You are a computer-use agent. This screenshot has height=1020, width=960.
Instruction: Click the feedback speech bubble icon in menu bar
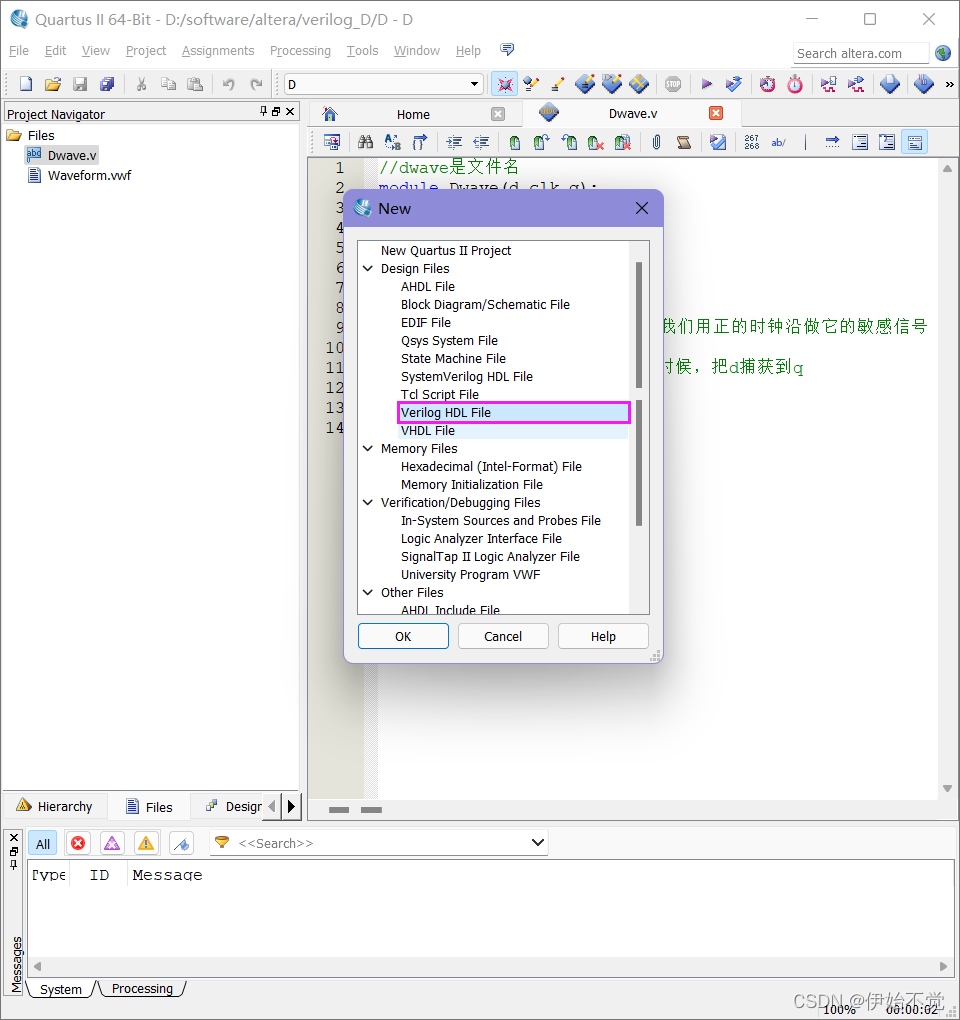tap(507, 49)
